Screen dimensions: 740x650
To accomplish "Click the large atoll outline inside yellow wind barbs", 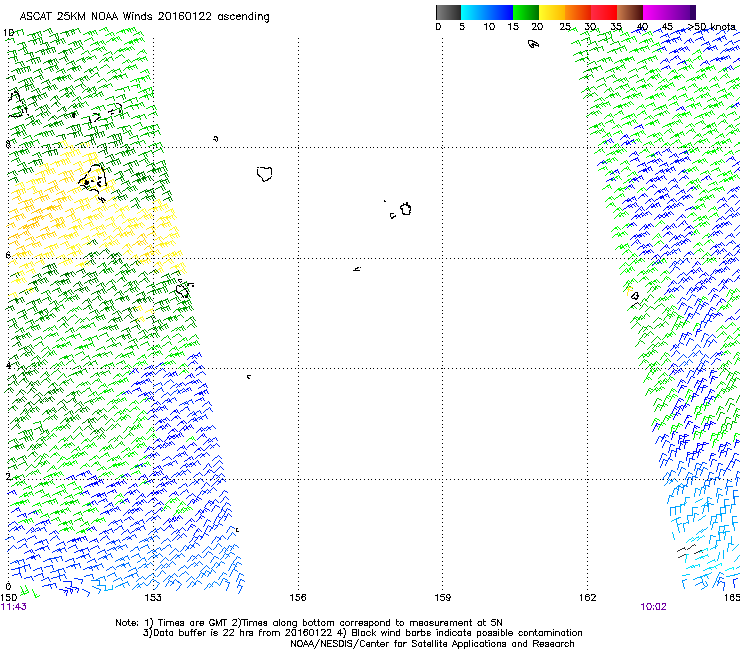I will 93,182.
